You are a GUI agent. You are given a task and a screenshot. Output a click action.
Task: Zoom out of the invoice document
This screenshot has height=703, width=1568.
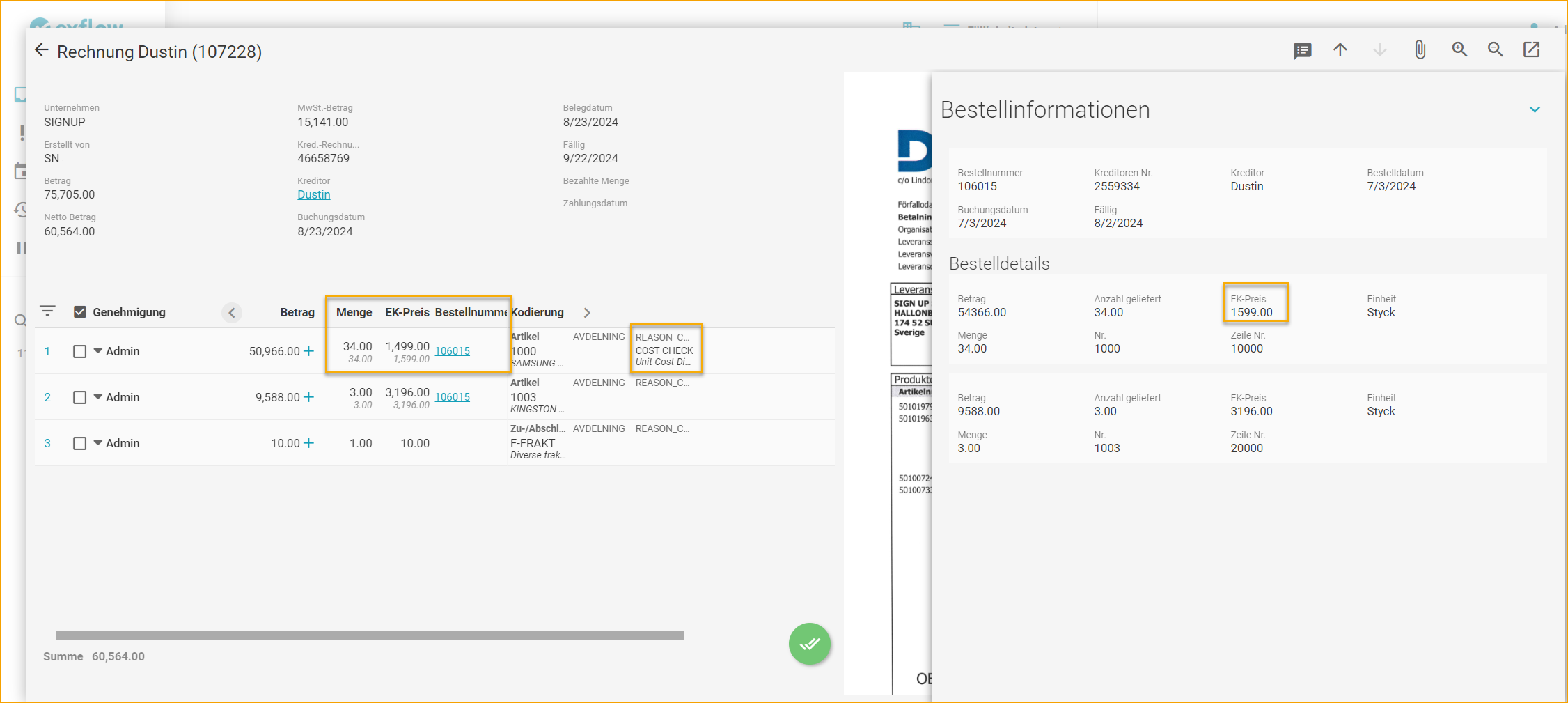[1495, 50]
